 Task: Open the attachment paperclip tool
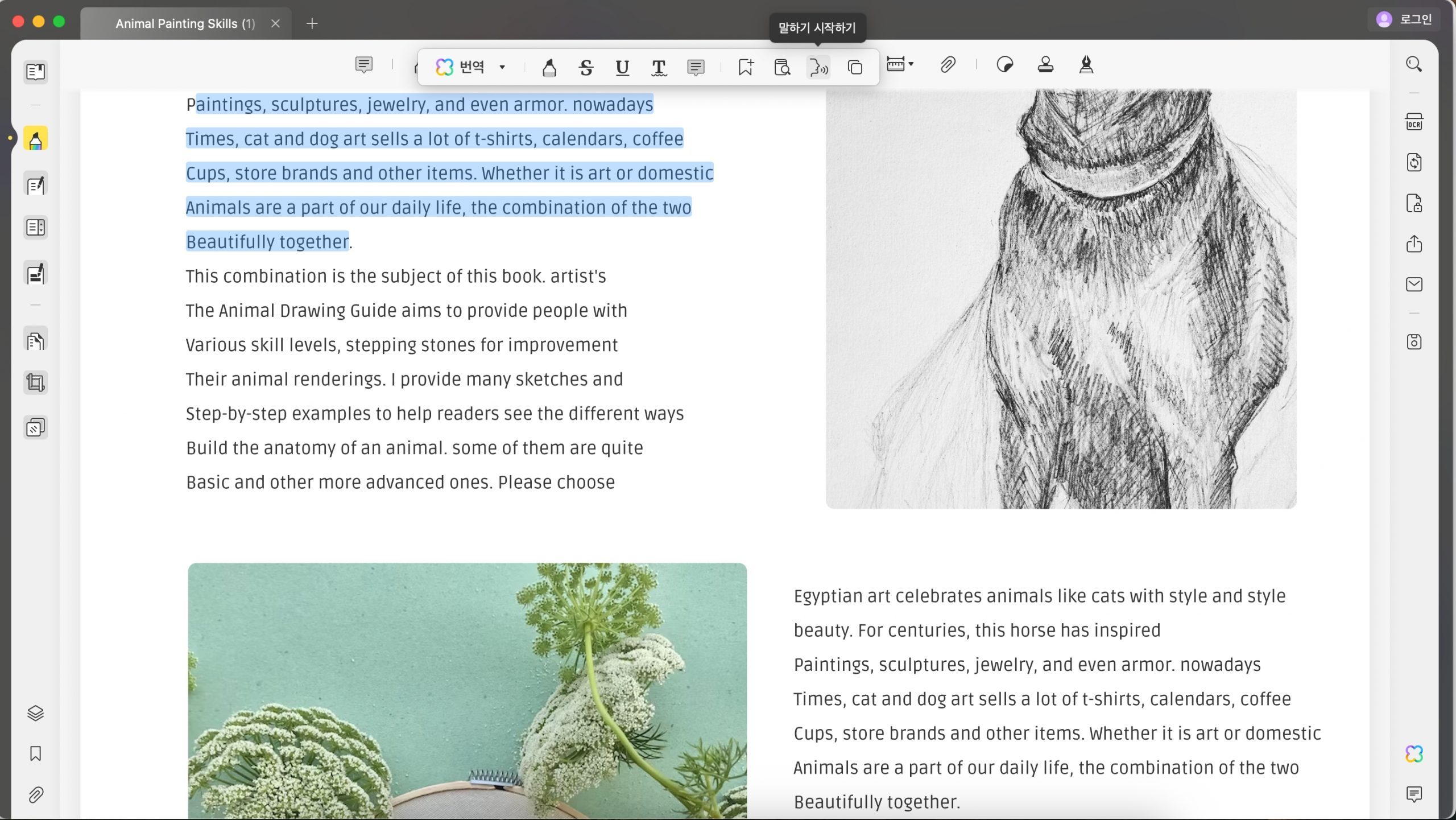click(948, 65)
